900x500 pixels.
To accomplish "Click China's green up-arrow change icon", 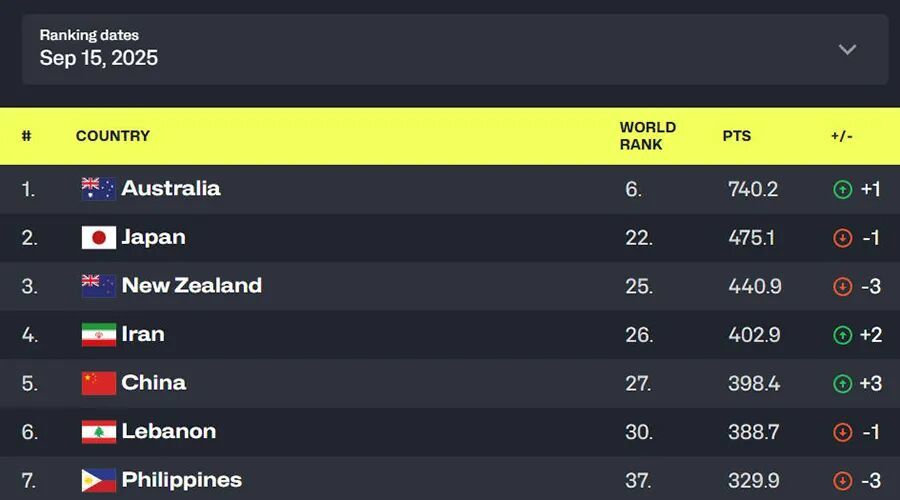I will (x=843, y=383).
